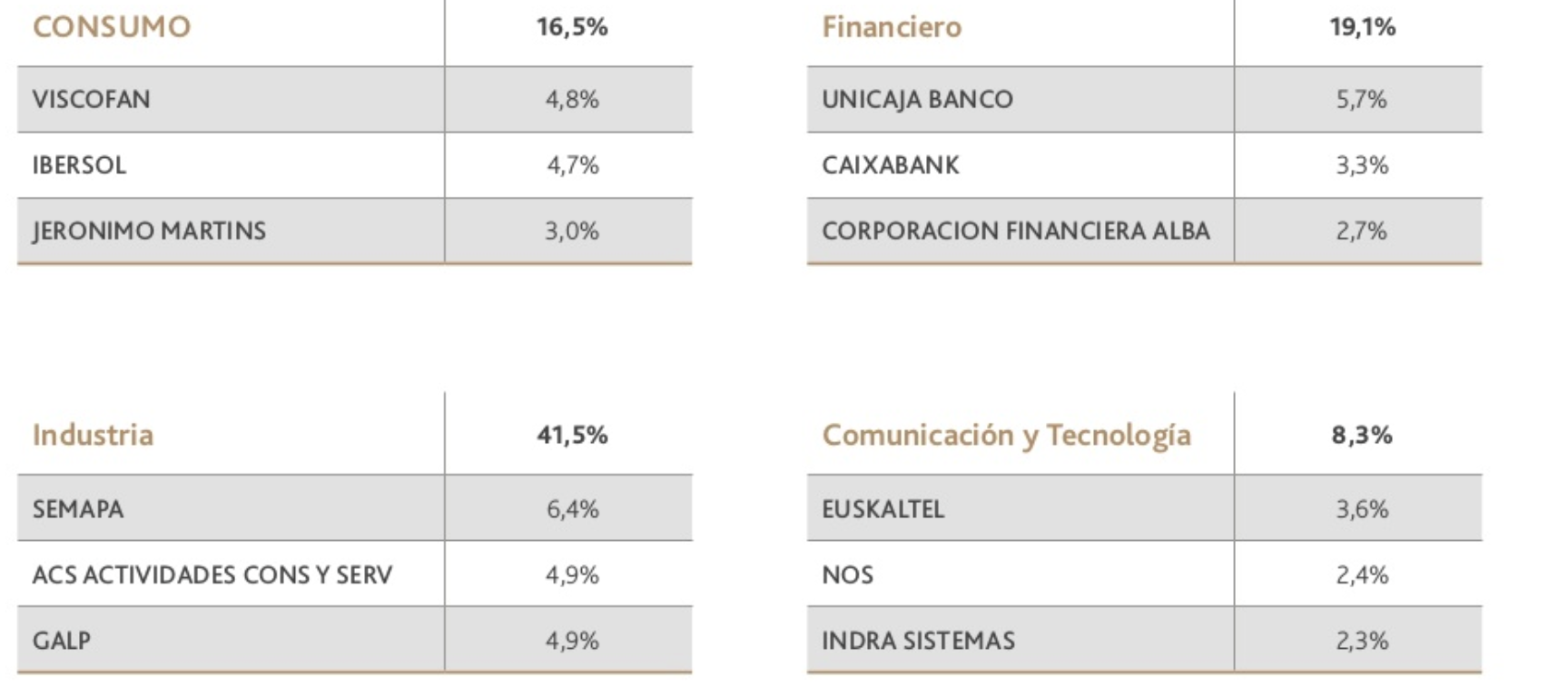
Task: Click the Financiero sector heading
Action: (892, 26)
